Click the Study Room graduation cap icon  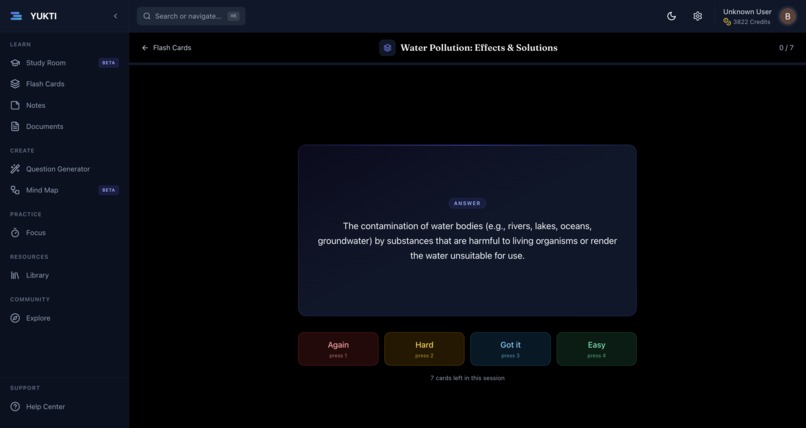click(x=15, y=63)
